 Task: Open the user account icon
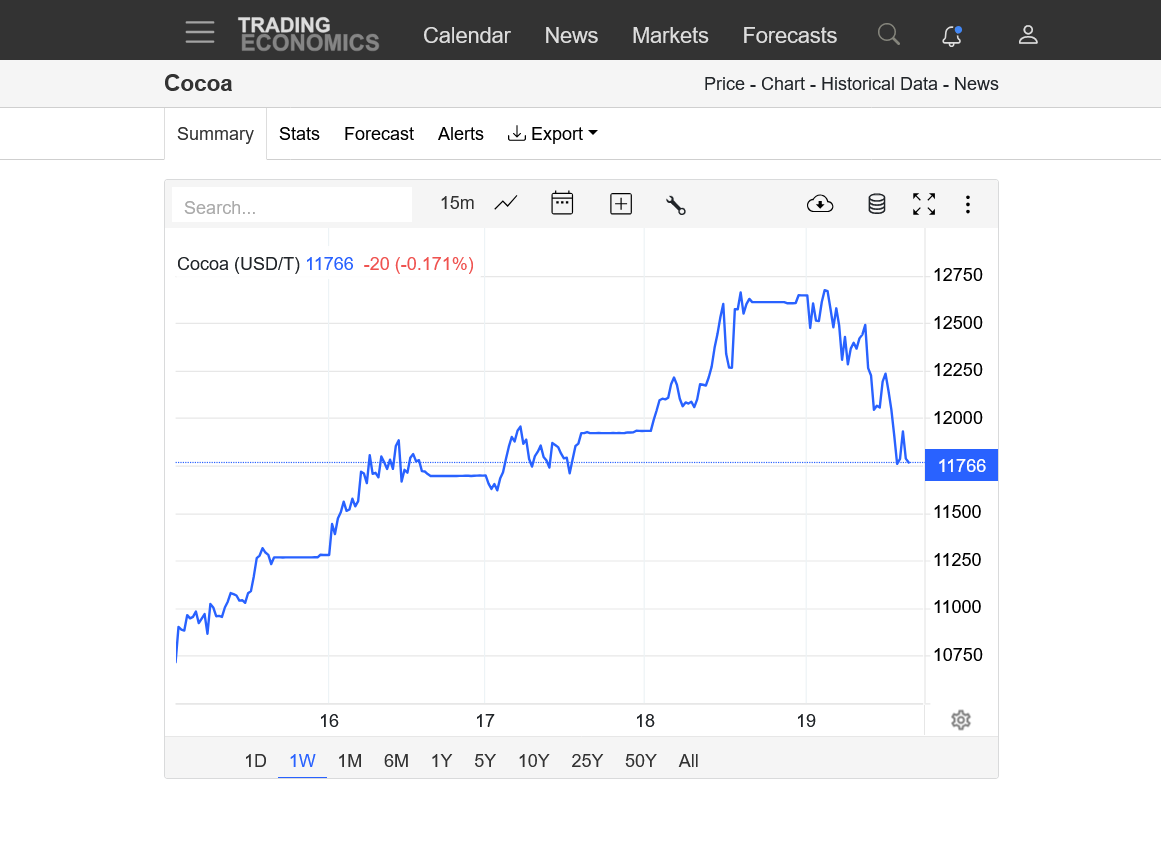1028,35
